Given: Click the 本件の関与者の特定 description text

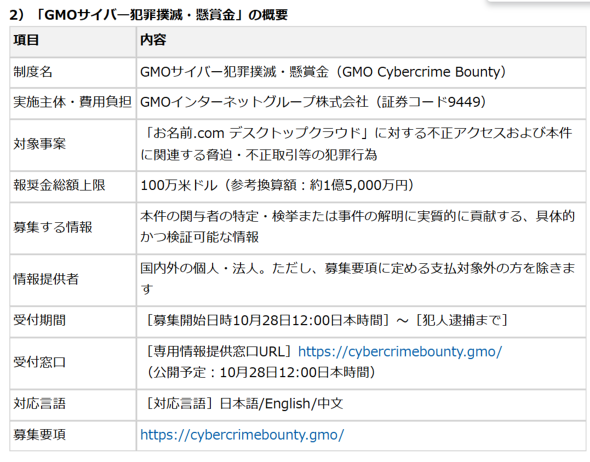Looking at the screenshot, I should 357,227.
